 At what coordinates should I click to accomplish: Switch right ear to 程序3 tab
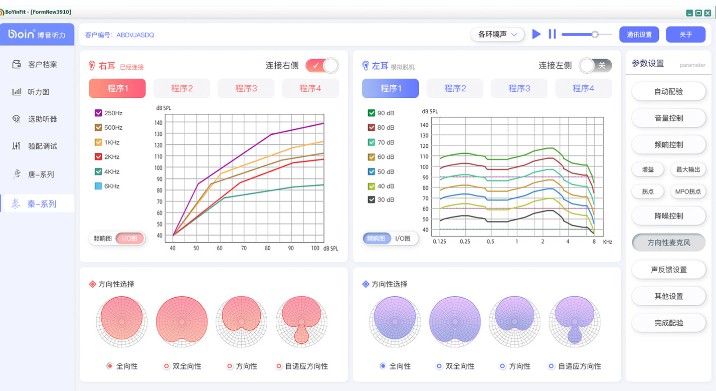(x=246, y=88)
